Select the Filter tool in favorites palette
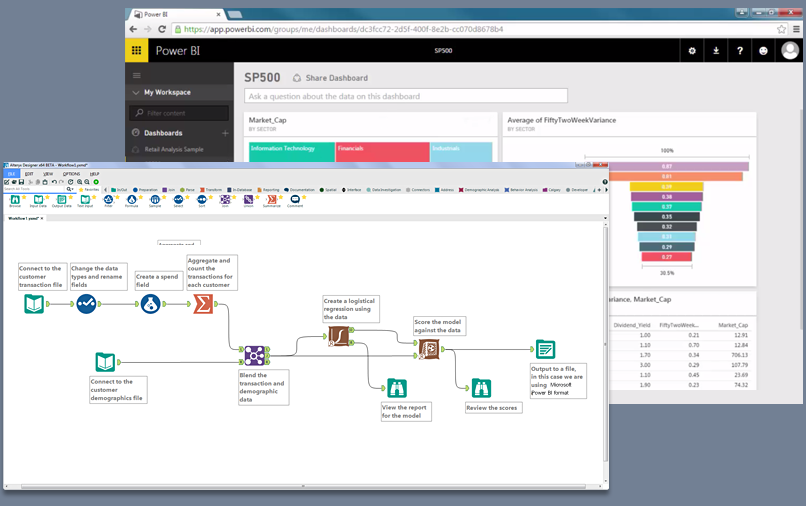The height and width of the screenshot is (506, 806). 108,200
